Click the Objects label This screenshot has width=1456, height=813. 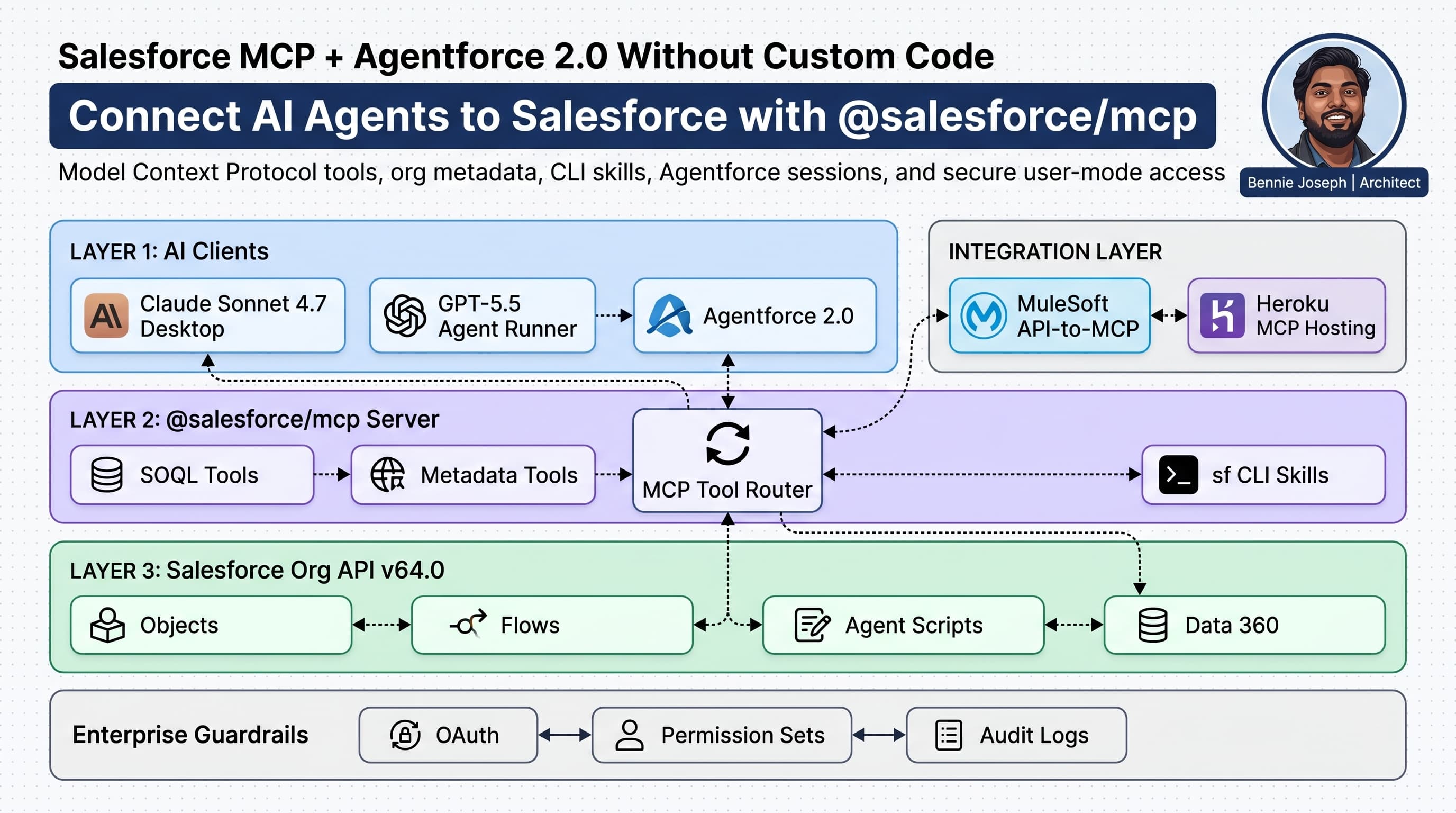179,625
